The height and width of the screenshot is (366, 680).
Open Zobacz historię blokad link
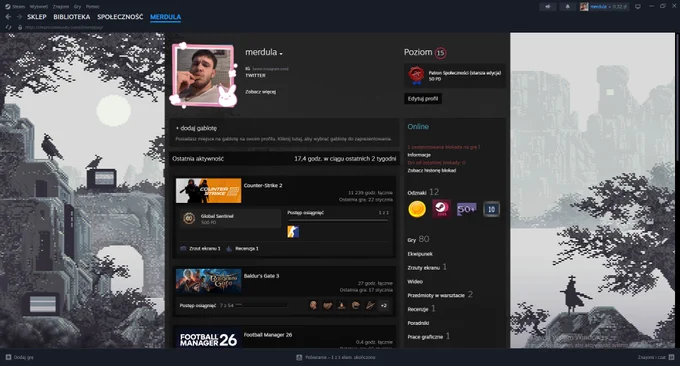coord(432,170)
